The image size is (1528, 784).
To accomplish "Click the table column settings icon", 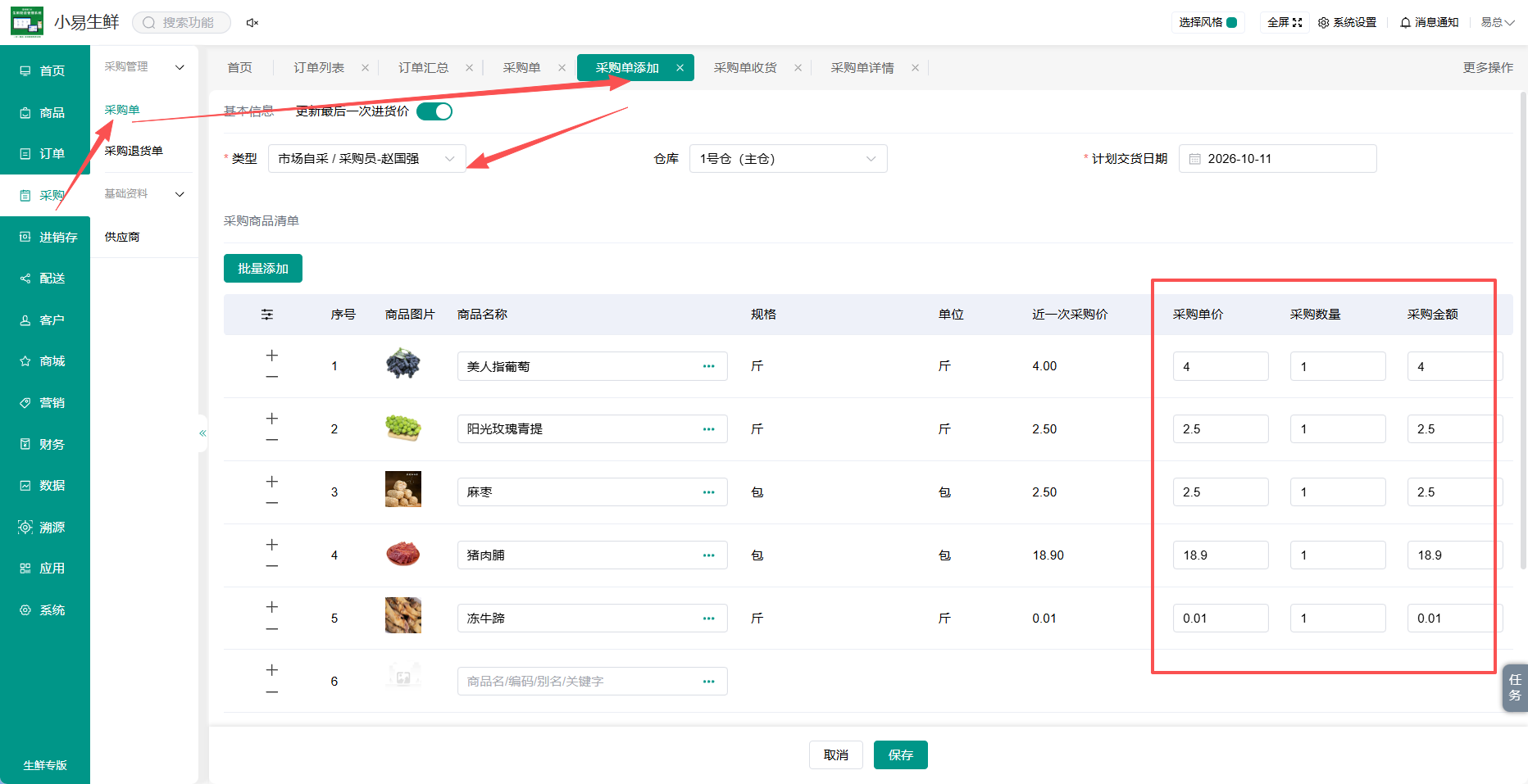I will click(267, 315).
